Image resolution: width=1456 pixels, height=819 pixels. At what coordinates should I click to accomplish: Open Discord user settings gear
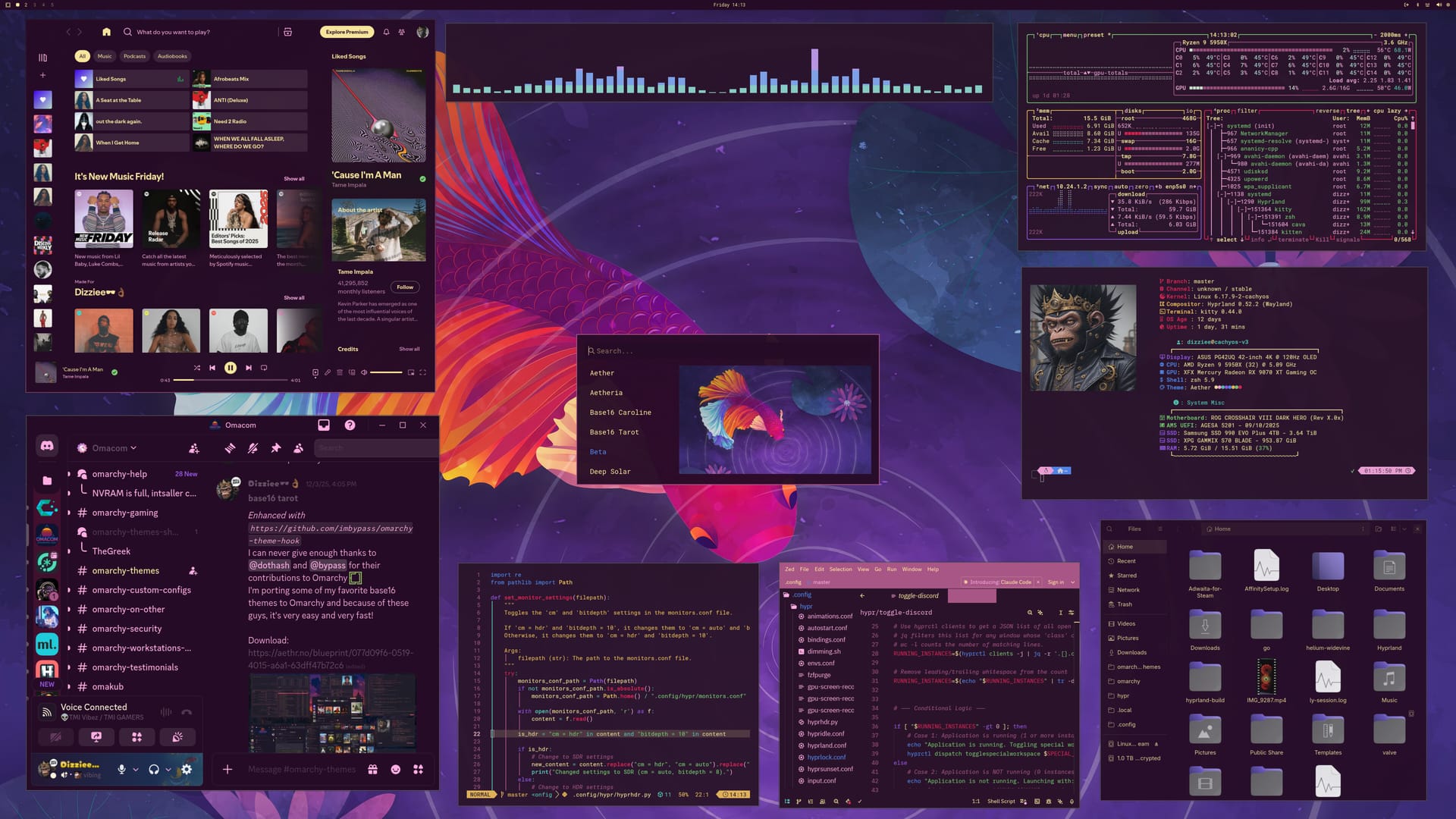click(x=186, y=770)
